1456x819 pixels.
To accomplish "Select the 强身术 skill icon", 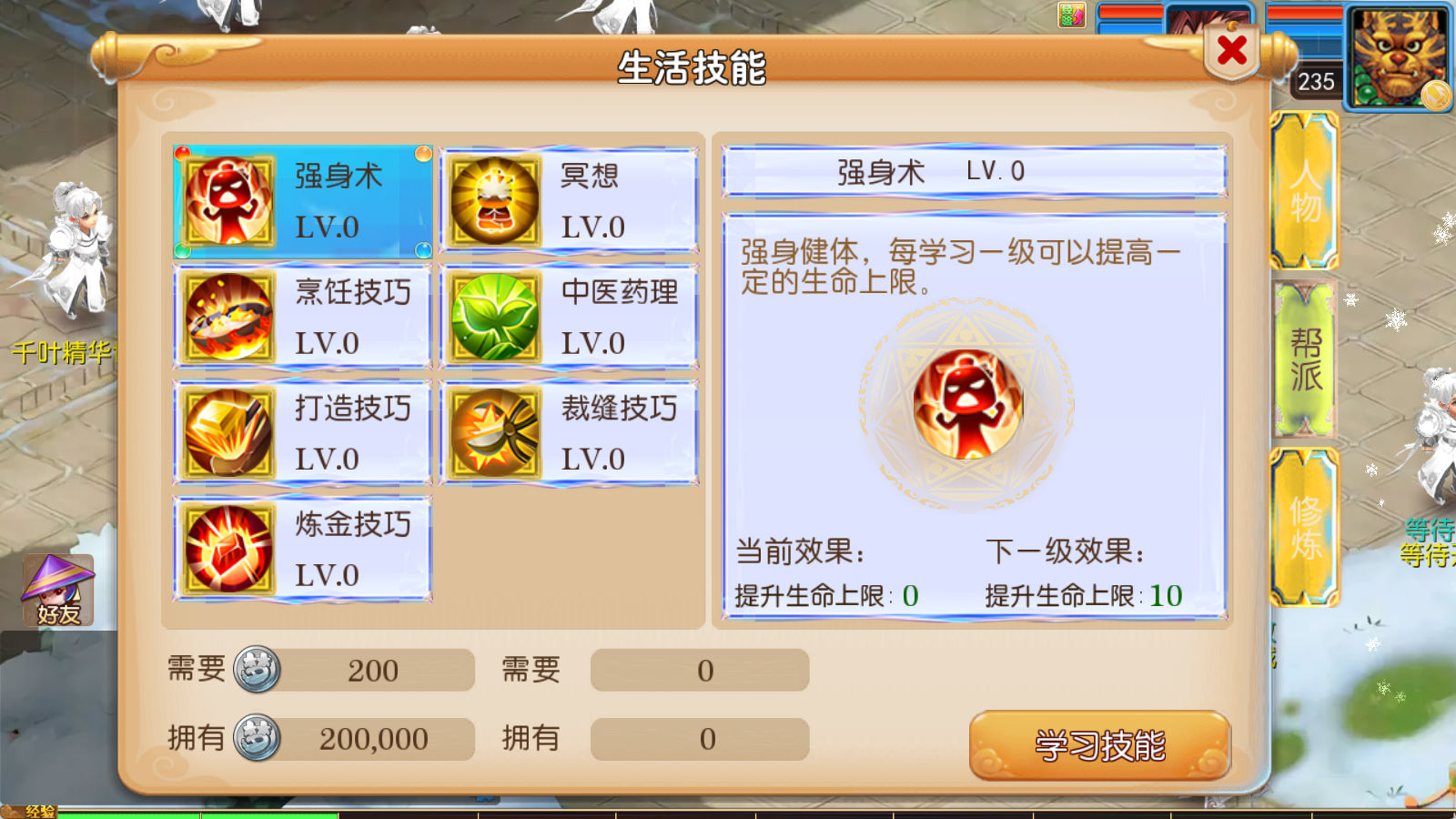I will [x=228, y=200].
